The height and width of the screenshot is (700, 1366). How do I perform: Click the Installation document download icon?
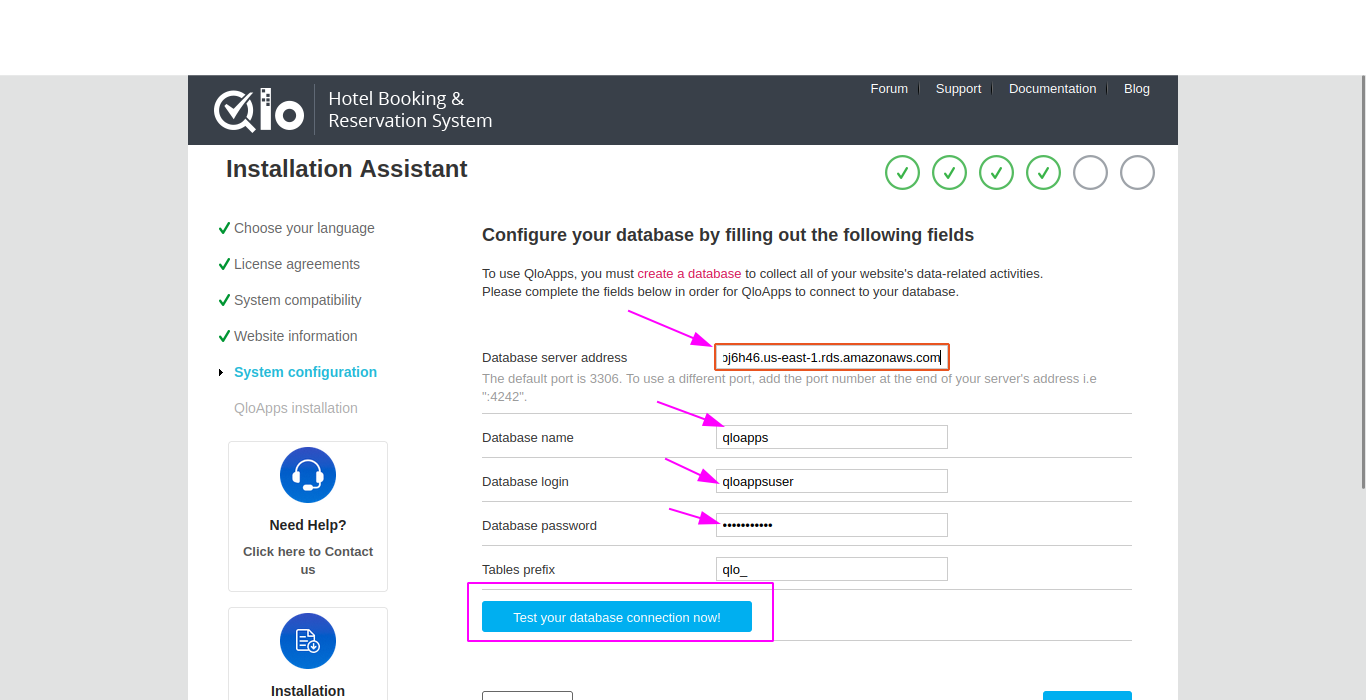308,641
